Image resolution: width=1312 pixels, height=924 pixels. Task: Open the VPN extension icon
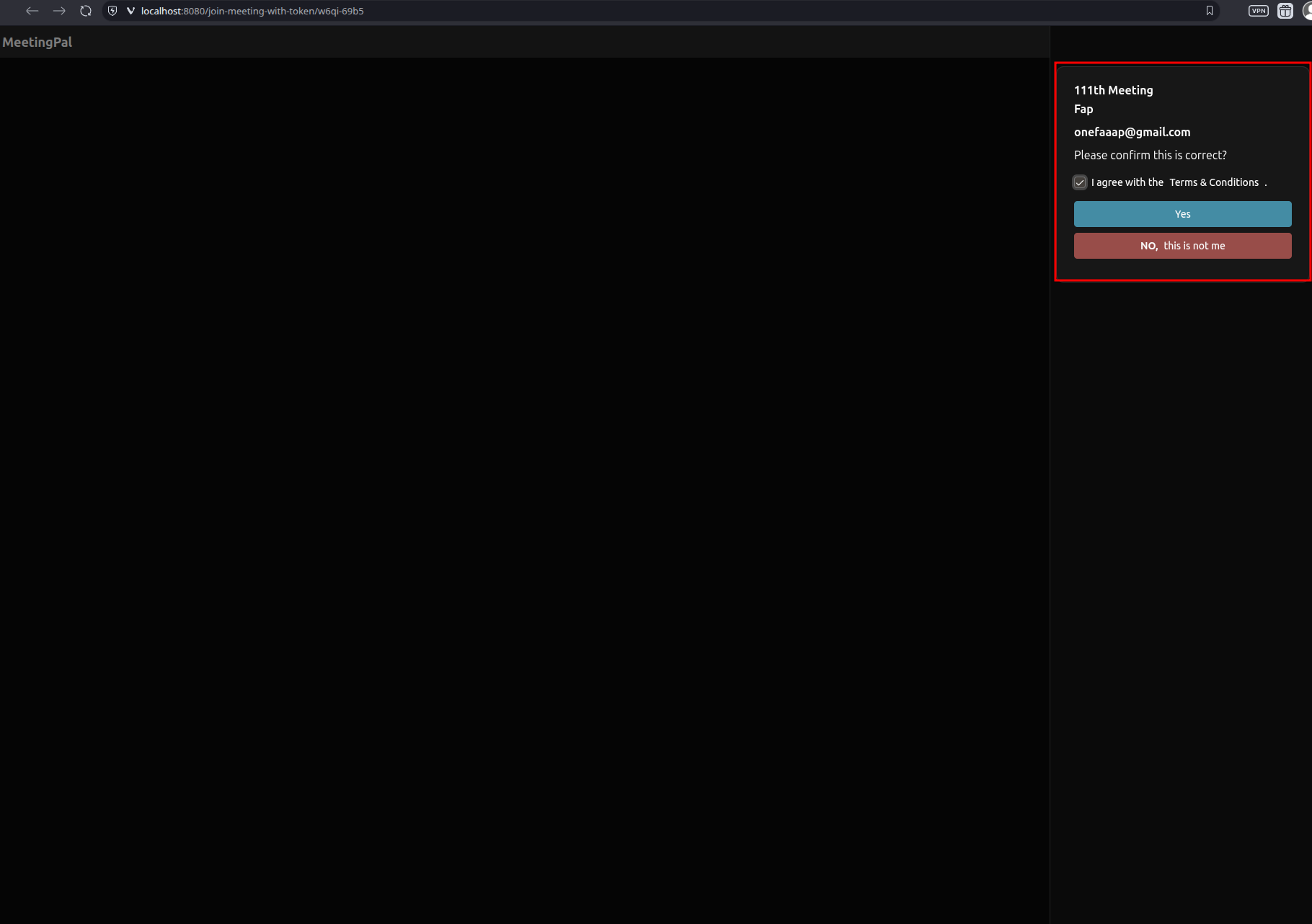[1258, 11]
